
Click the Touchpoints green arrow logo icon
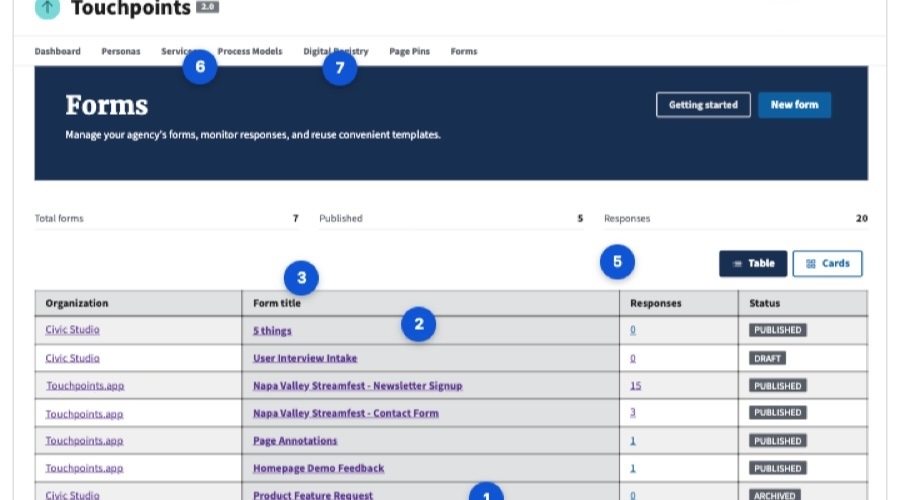coord(47,8)
